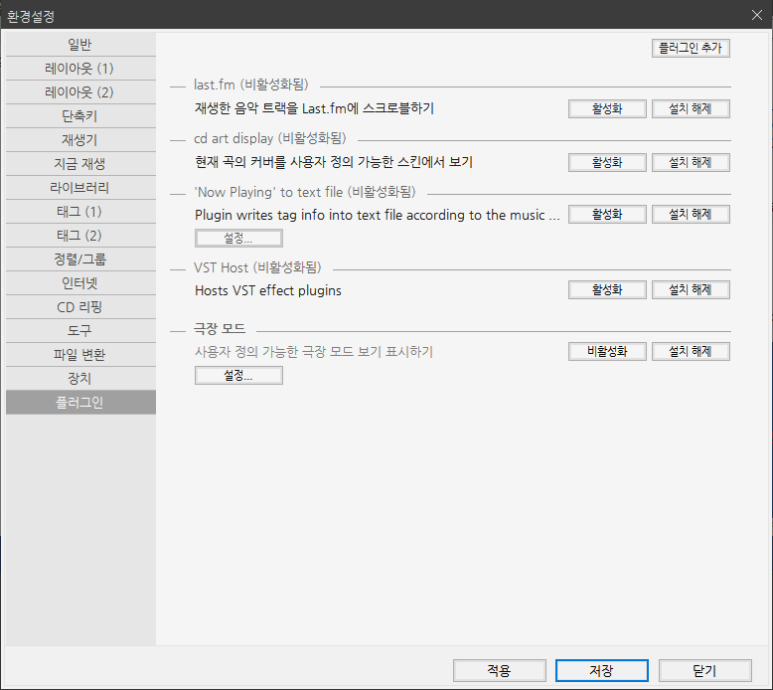773x690 pixels.
Task: Uninstall the cd art display plugin
Action: (691, 163)
